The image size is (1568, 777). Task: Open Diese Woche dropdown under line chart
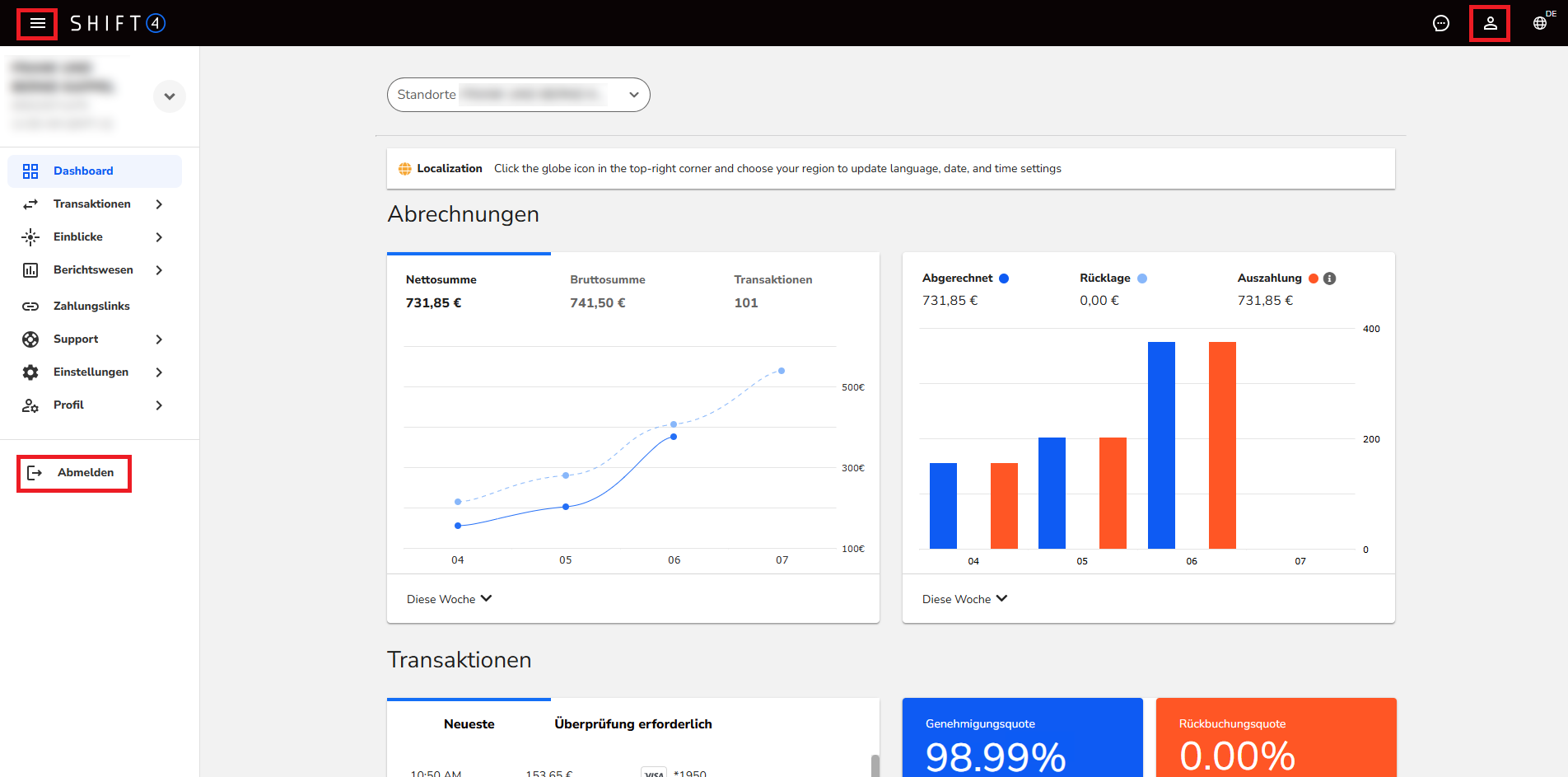coord(449,599)
